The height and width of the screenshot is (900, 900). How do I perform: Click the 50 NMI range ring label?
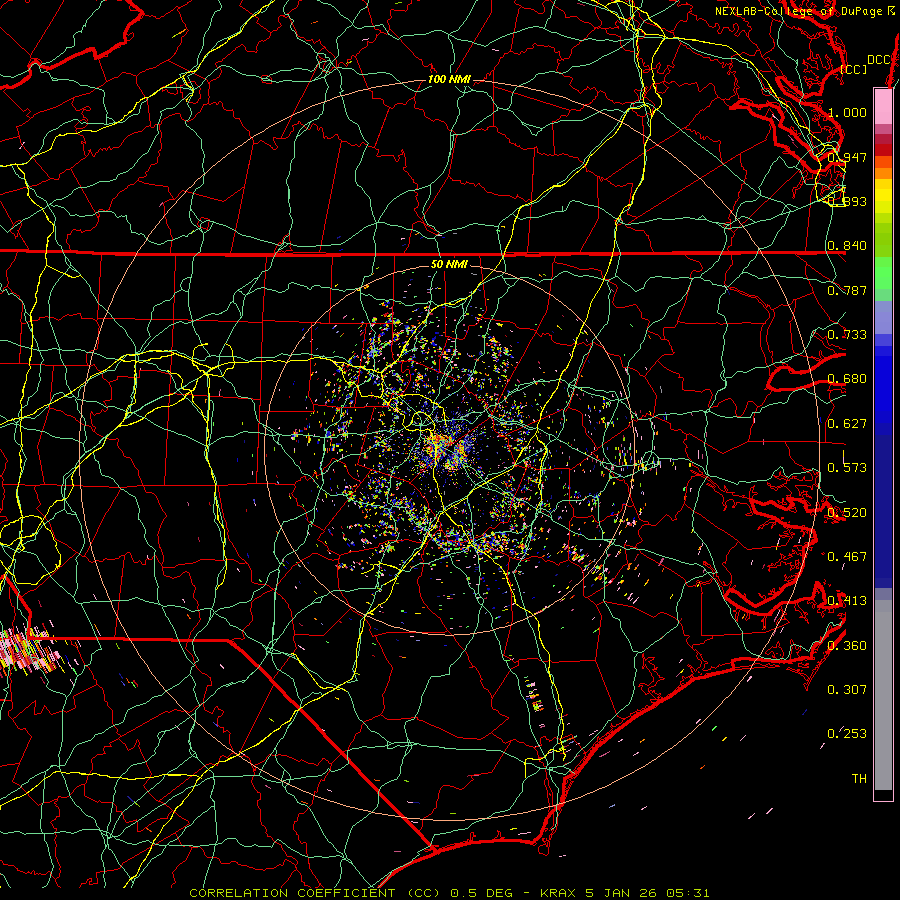pyautogui.click(x=449, y=264)
